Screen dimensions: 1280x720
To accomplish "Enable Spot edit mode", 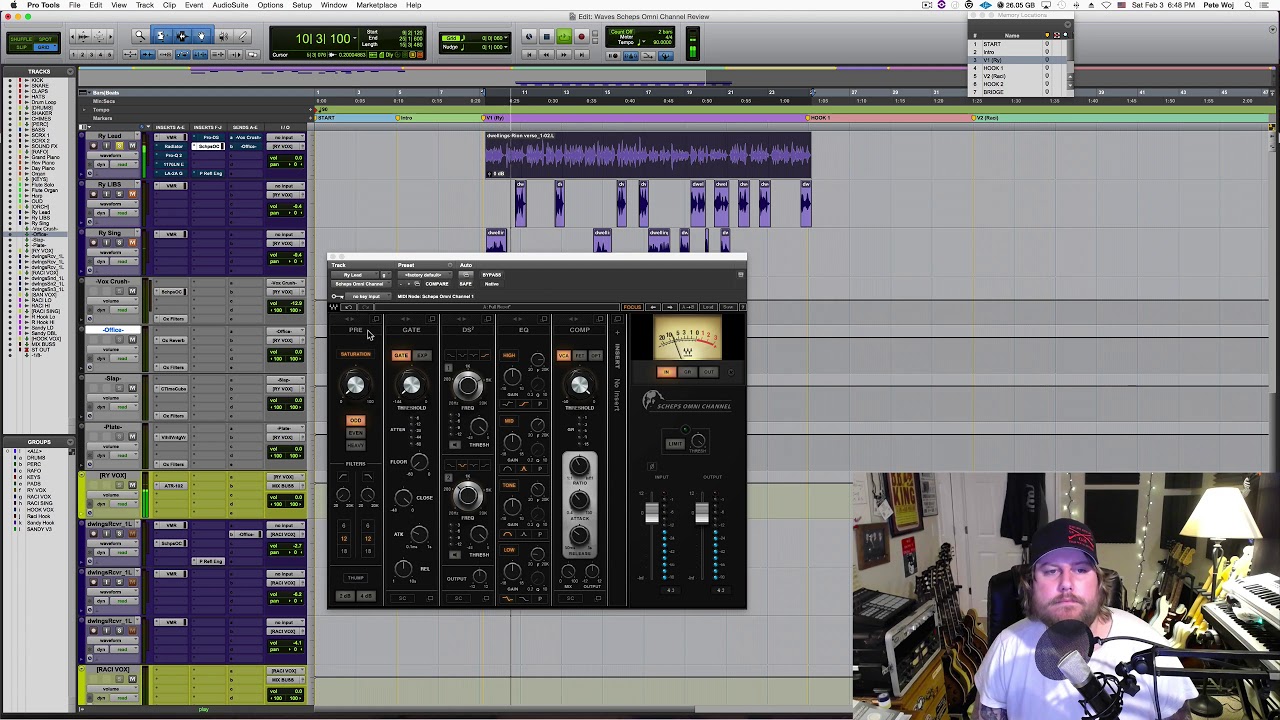I will [x=45, y=39].
